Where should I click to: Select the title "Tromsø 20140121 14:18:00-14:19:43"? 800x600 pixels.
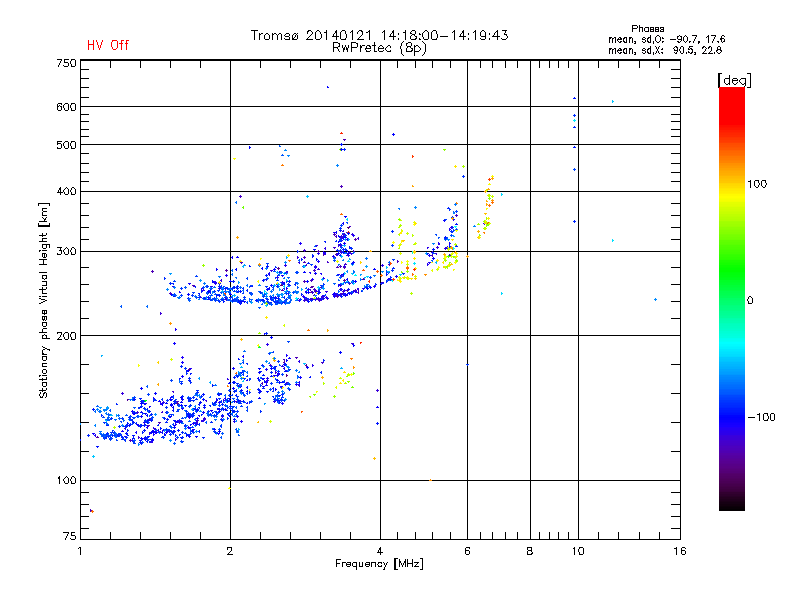point(379,35)
